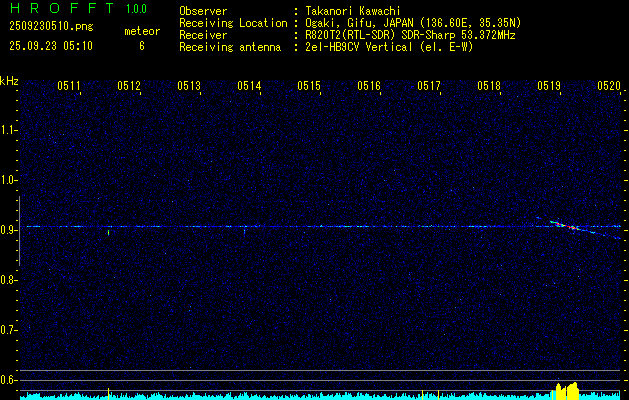Click the 0515 time axis label

click(x=309, y=85)
